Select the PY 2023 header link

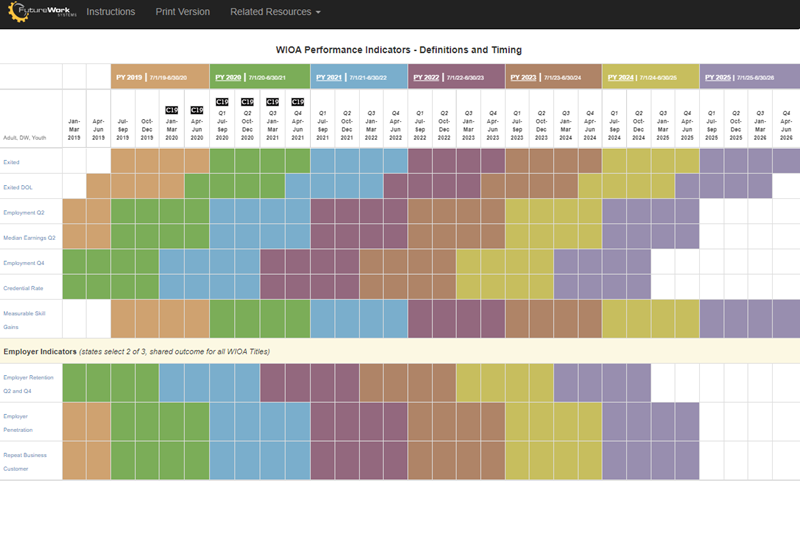pyautogui.click(x=524, y=77)
